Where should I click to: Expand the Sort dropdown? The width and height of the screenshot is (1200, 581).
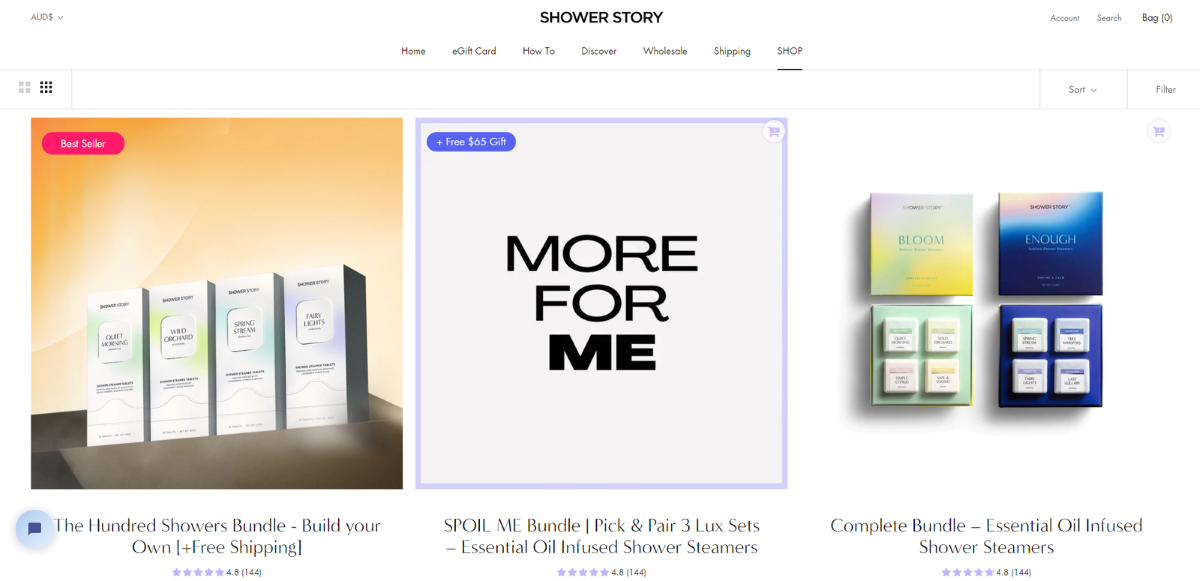click(x=1083, y=90)
